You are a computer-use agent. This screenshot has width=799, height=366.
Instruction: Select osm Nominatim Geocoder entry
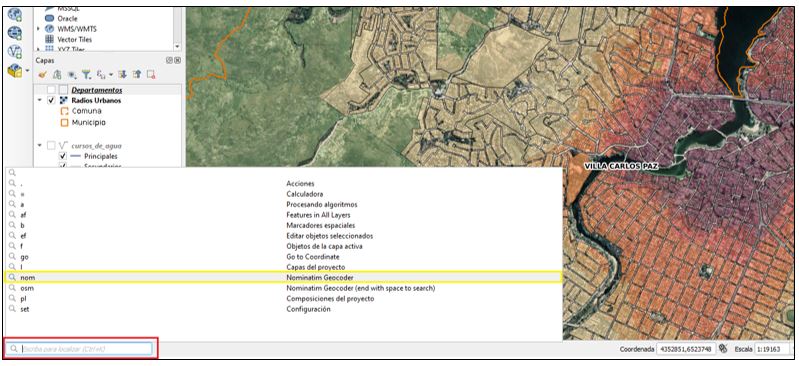pos(284,288)
